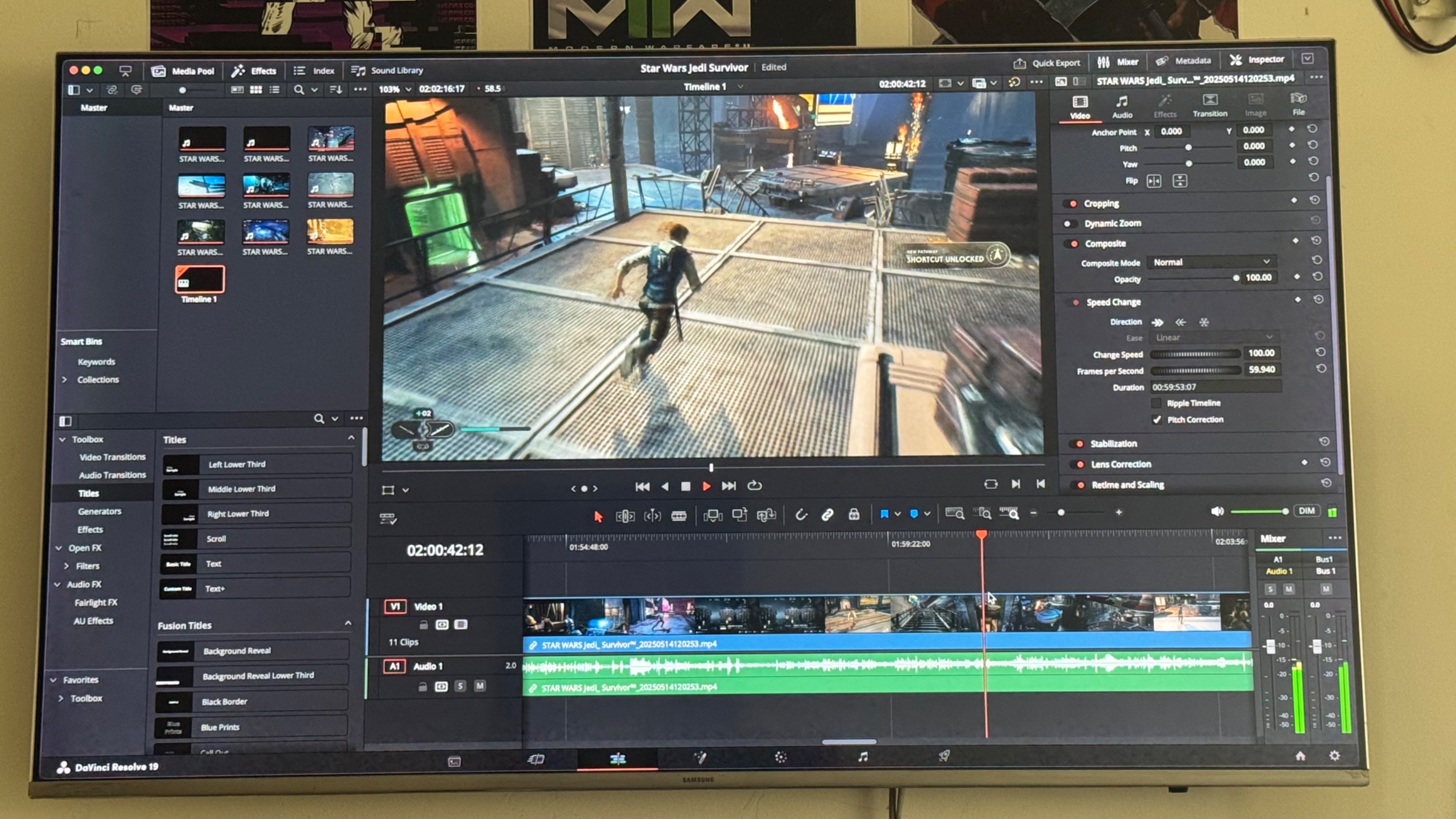Mute the Audio 1 track with M button
The image size is (1456, 819).
[x=480, y=686]
